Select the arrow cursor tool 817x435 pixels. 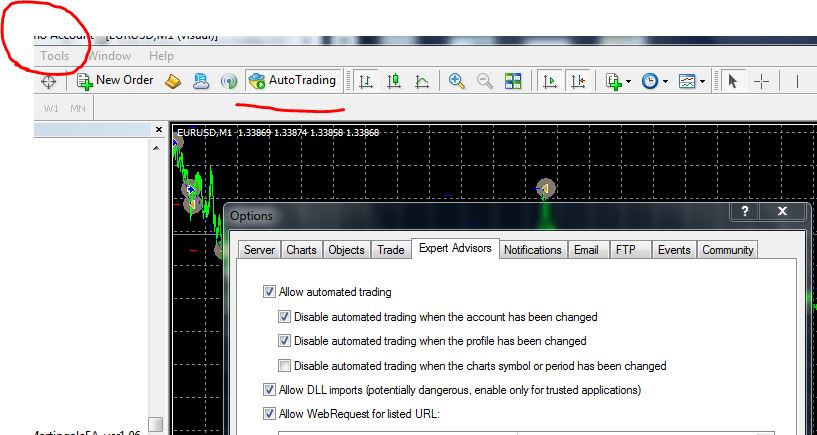tap(733, 81)
